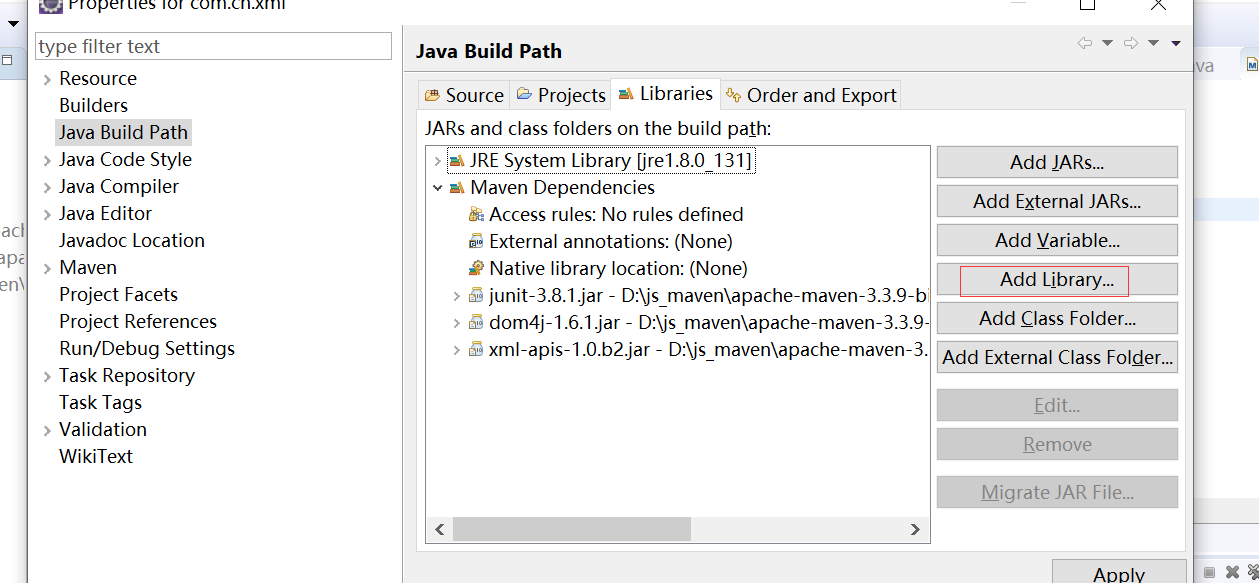Select the Resource item label
The height and width of the screenshot is (583, 1259).
point(98,78)
